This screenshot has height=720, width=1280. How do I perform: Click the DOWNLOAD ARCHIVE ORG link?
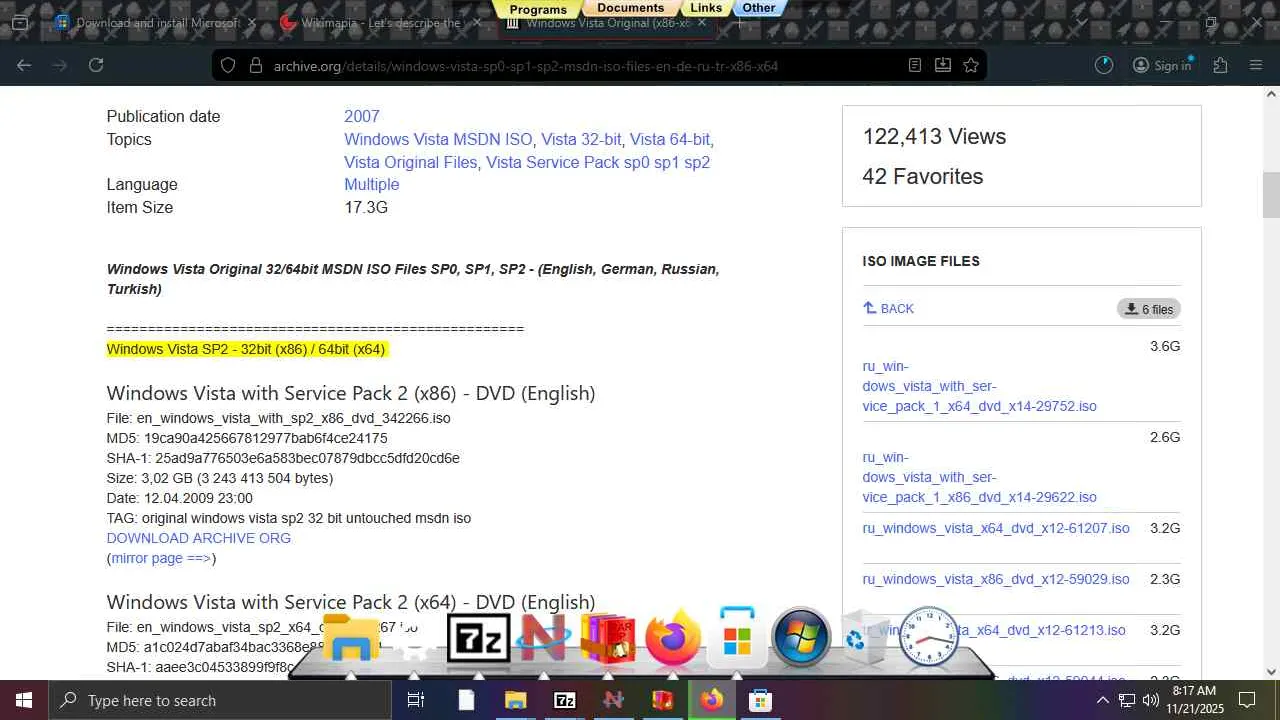point(199,538)
